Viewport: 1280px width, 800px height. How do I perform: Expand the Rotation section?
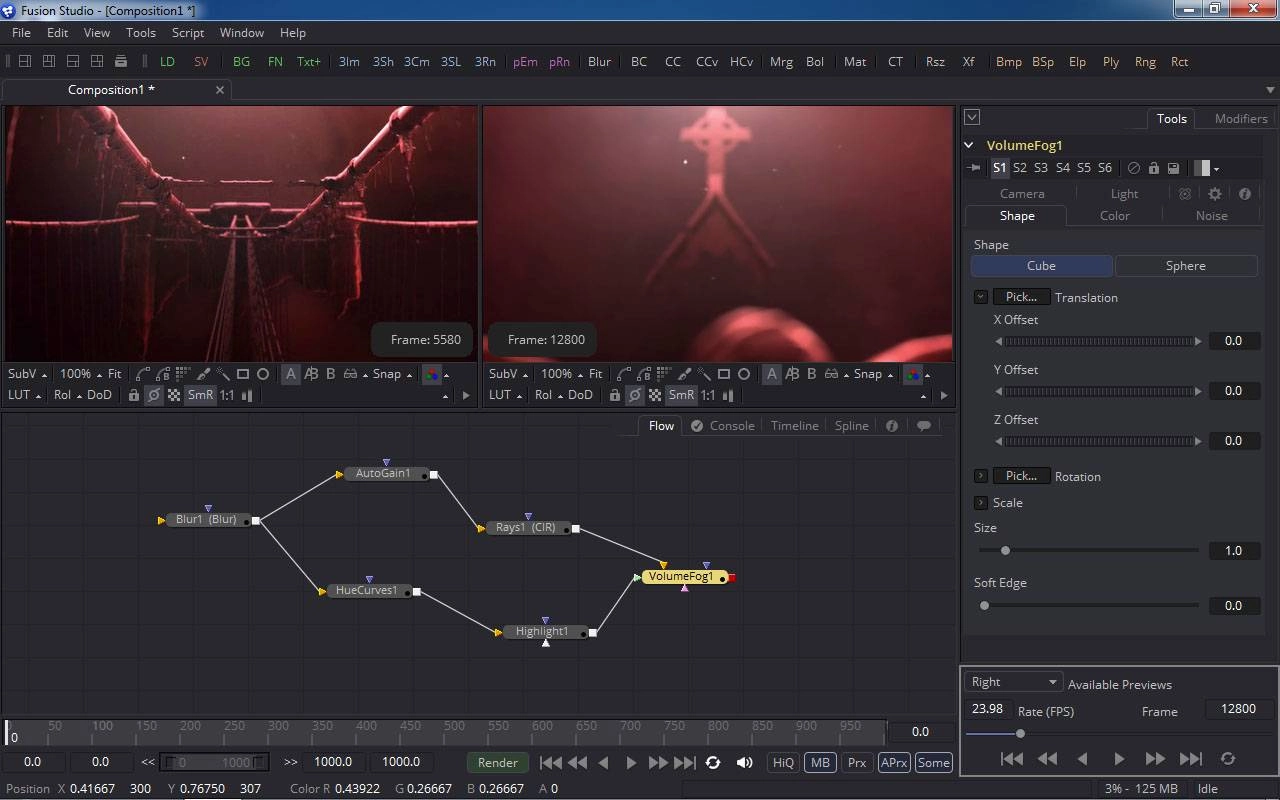(981, 476)
